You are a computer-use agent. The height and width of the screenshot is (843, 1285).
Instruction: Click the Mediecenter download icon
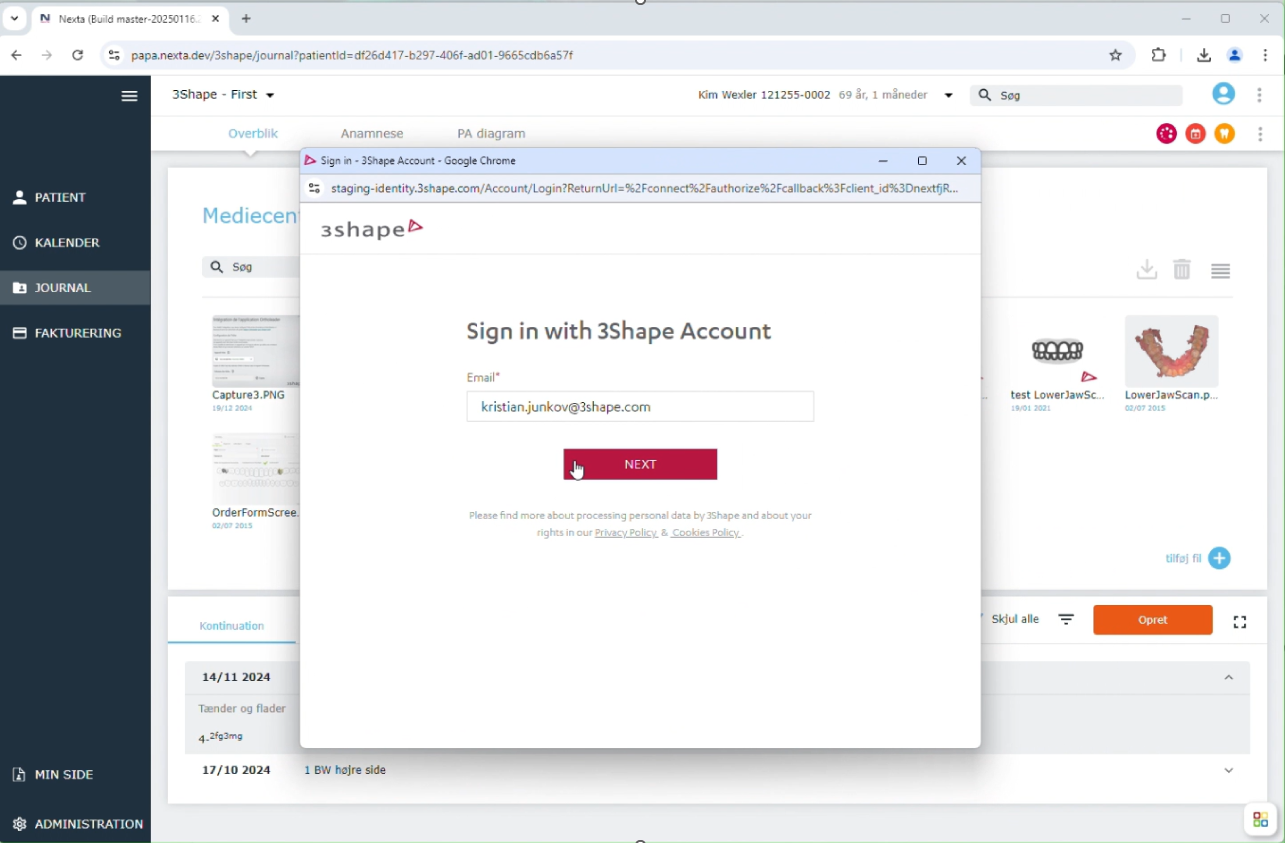[x=1147, y=270]
